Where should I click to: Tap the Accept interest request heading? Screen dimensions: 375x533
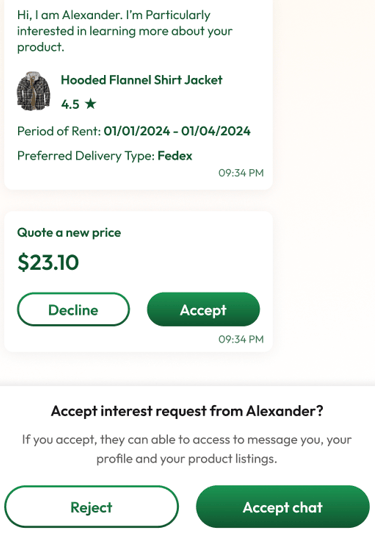pos(187,411)
